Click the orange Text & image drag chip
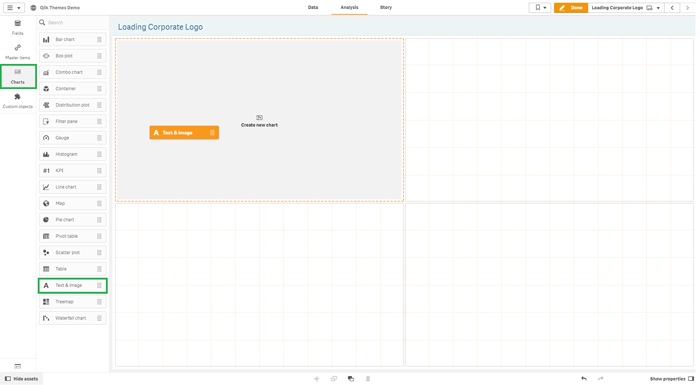Screen dimensions: 700x385 pos(184,133)
